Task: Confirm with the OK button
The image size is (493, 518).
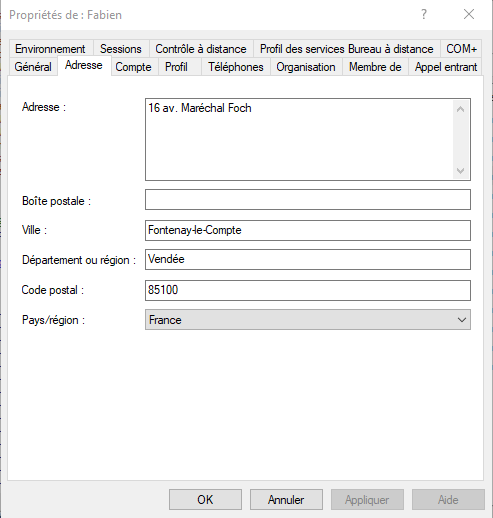Action: pyautogui.click(x=205, y=499)
